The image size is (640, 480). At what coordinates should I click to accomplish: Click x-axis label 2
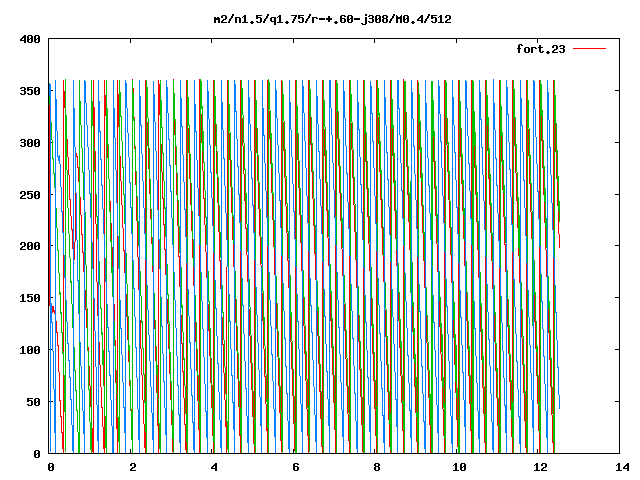tap(133, 467)
